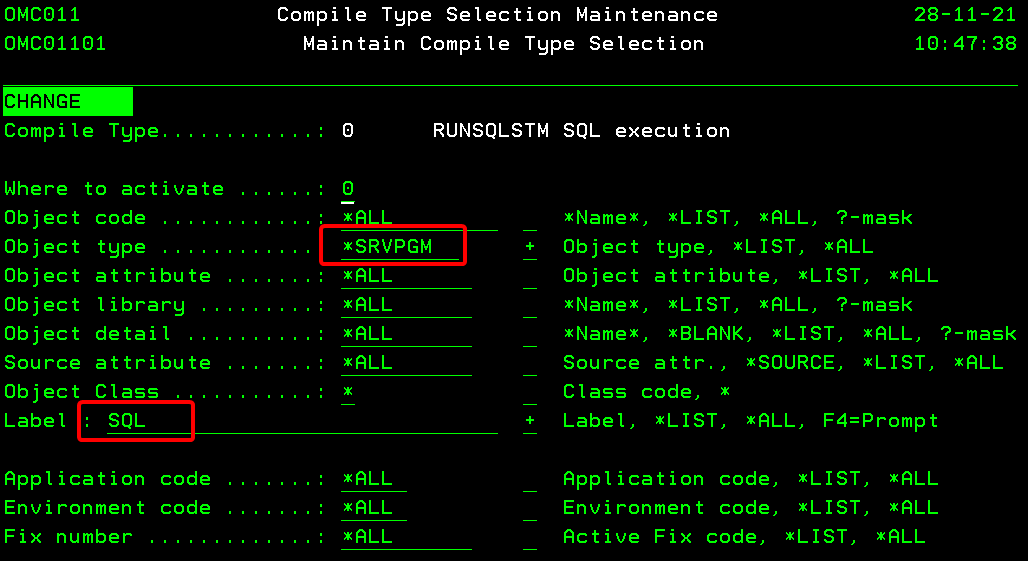Focus the Environment code input field
The height and width of the screenshot is (561, 1028).
click(374, 508)
